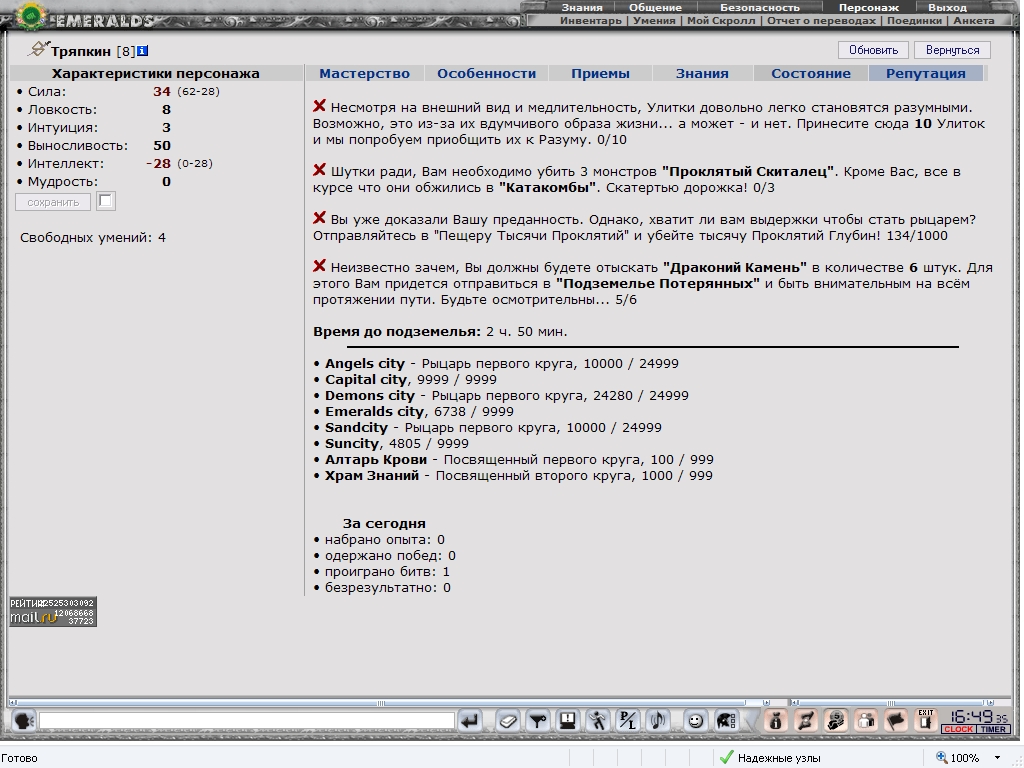
Task: Open the Знания tab
Action: coord(702,73)
